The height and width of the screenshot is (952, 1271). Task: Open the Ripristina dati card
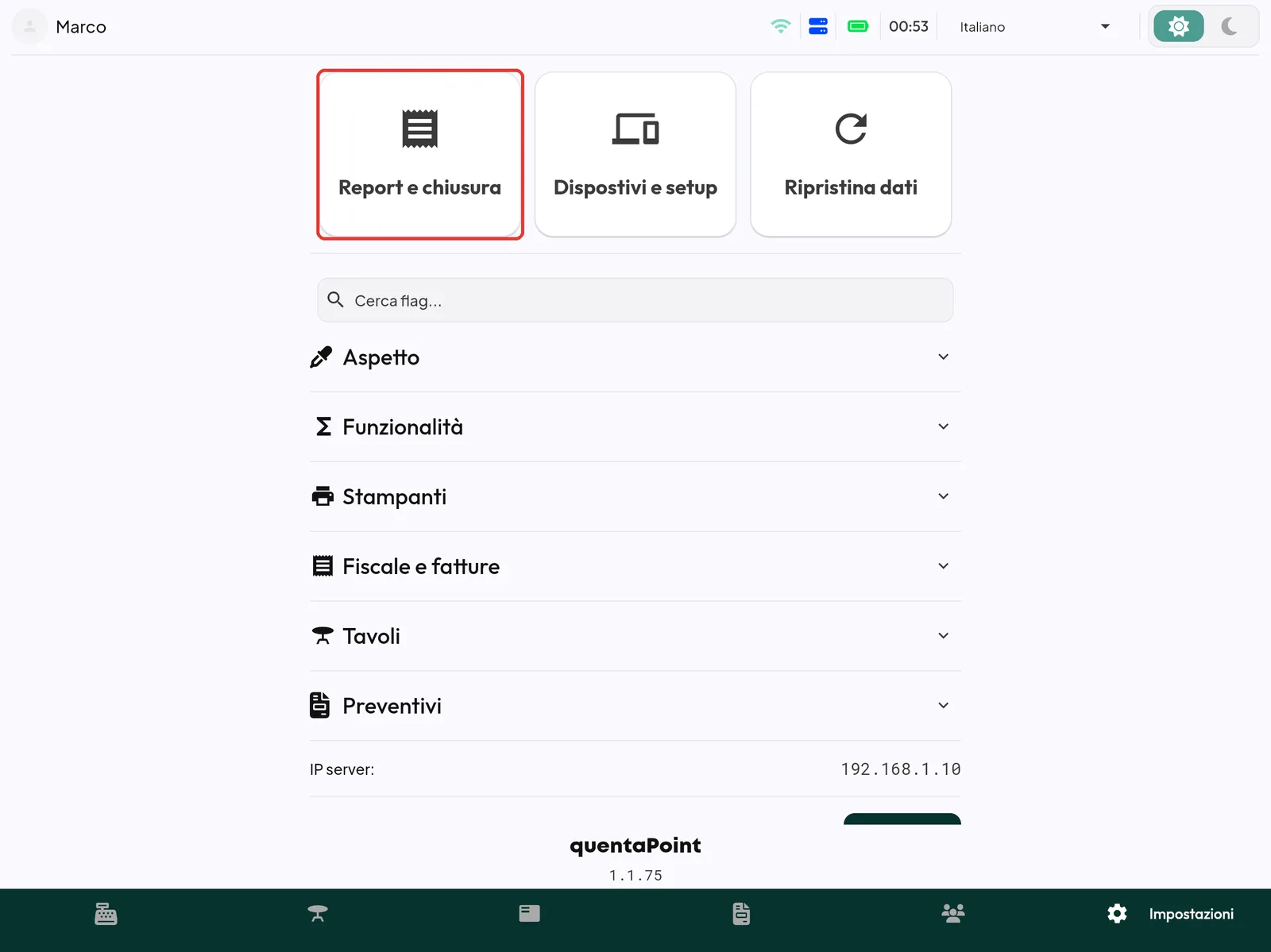[x=851, y=154]
